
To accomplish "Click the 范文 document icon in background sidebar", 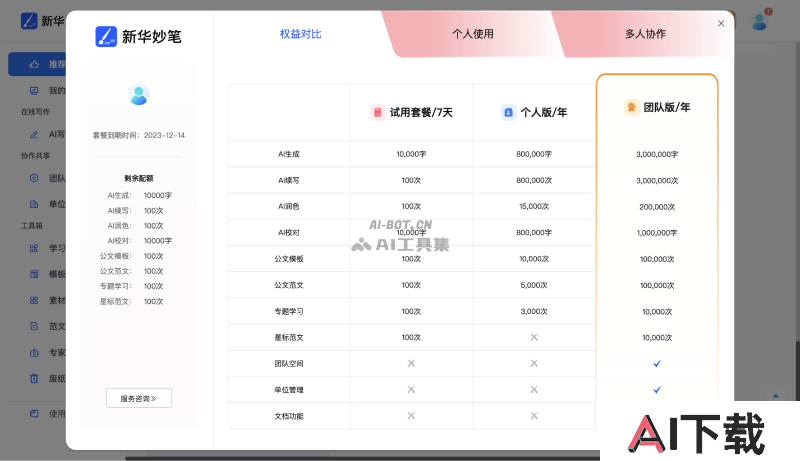I will coord(34,326).
